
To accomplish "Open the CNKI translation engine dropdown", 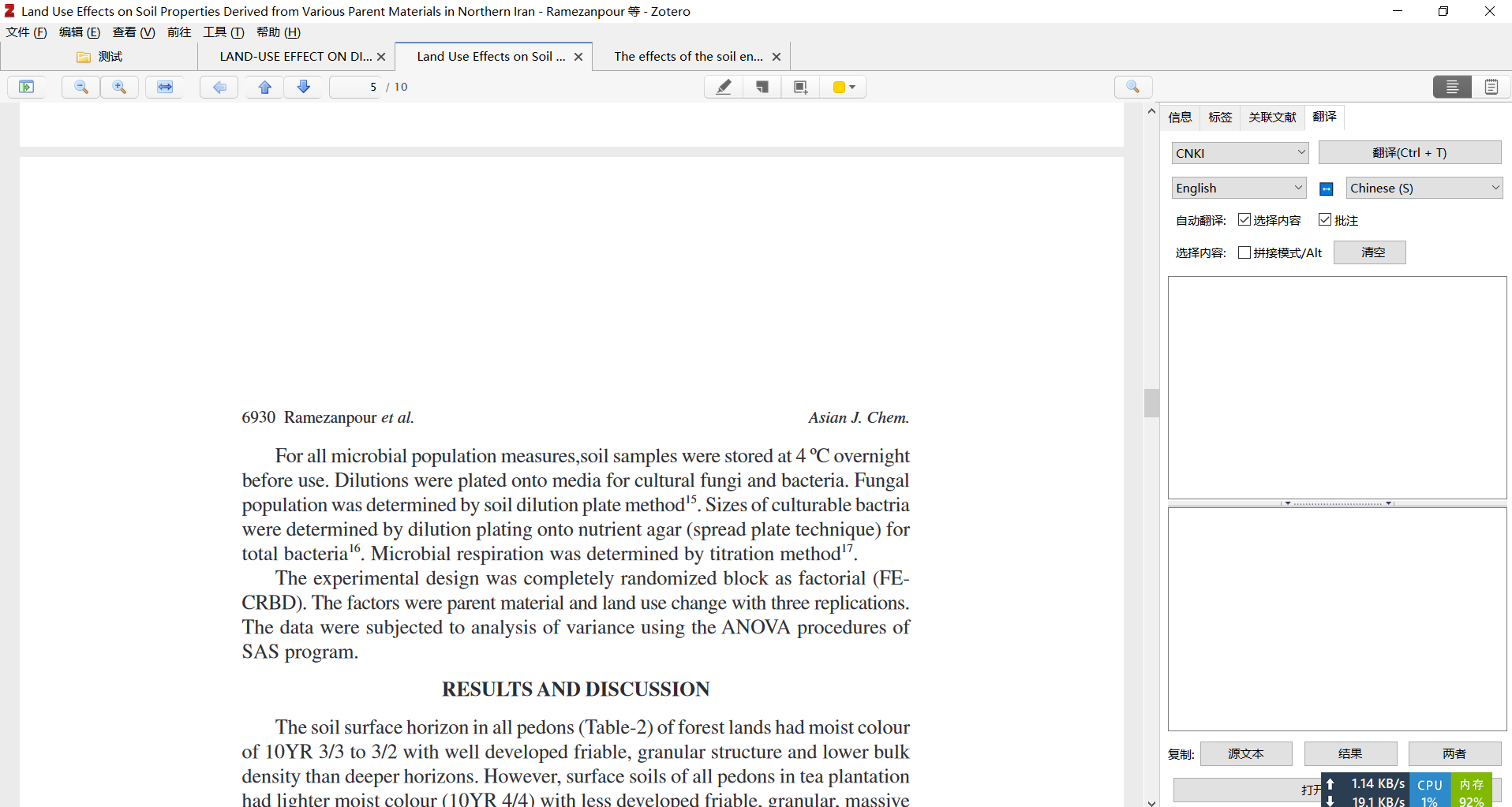I will (x=1240, y=153).
